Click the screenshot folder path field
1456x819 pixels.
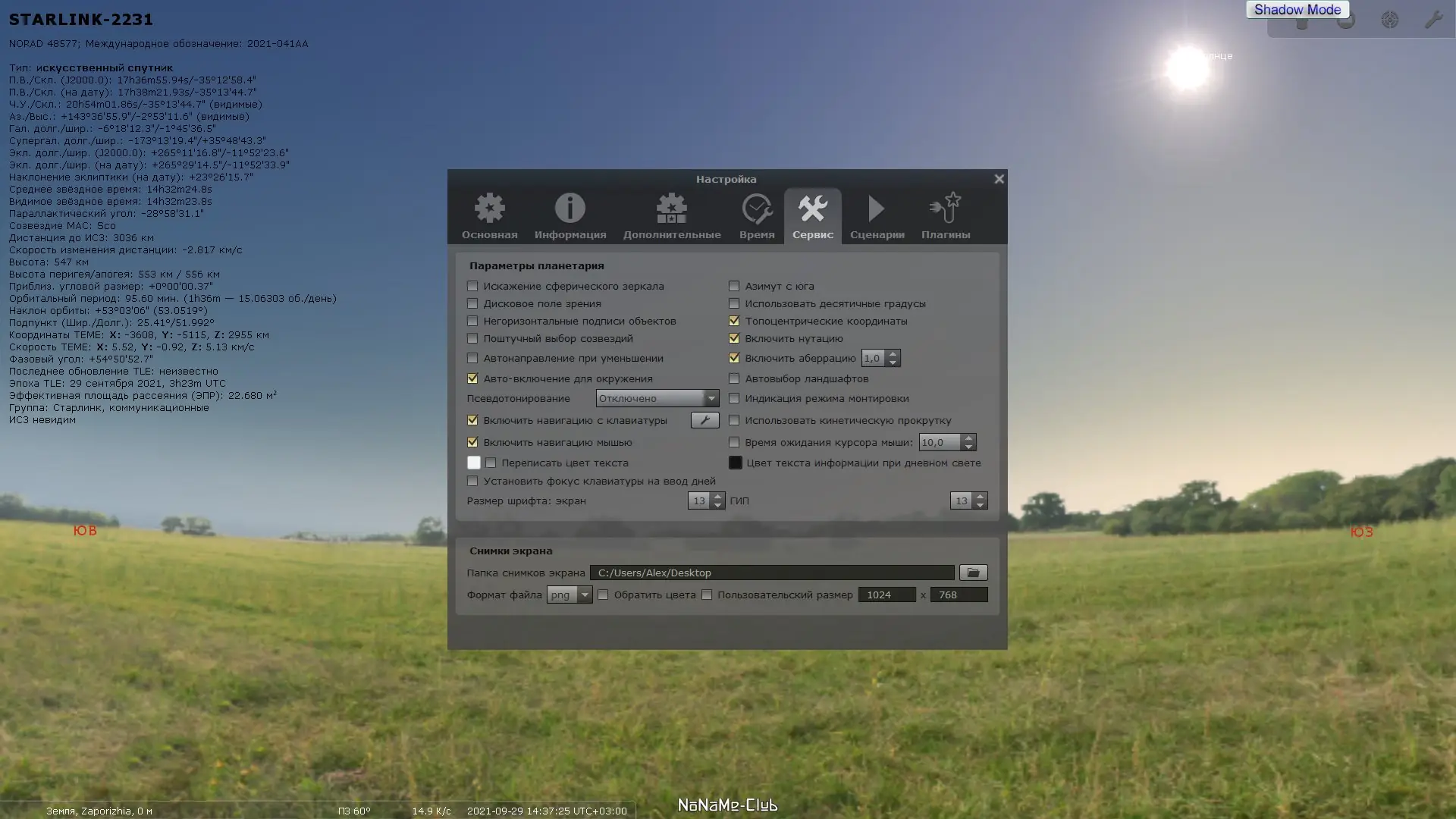771,573
